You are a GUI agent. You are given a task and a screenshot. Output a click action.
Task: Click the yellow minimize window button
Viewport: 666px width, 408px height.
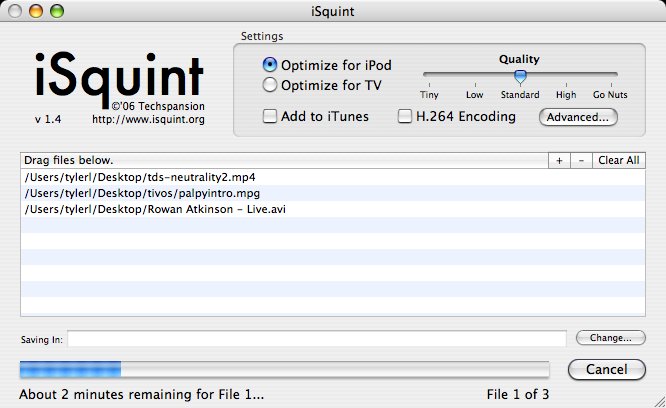click(x=36, y=11)
